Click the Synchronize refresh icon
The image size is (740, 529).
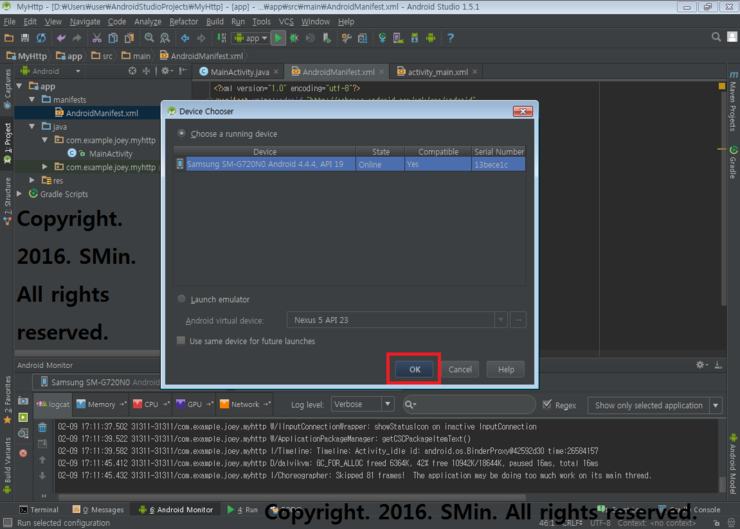42,38
